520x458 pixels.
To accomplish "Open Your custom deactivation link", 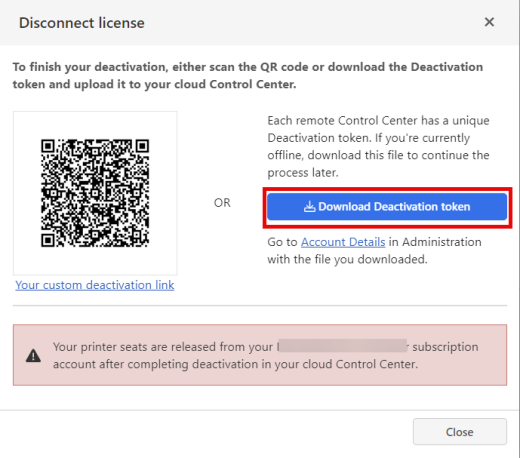I will pos(95,285).
